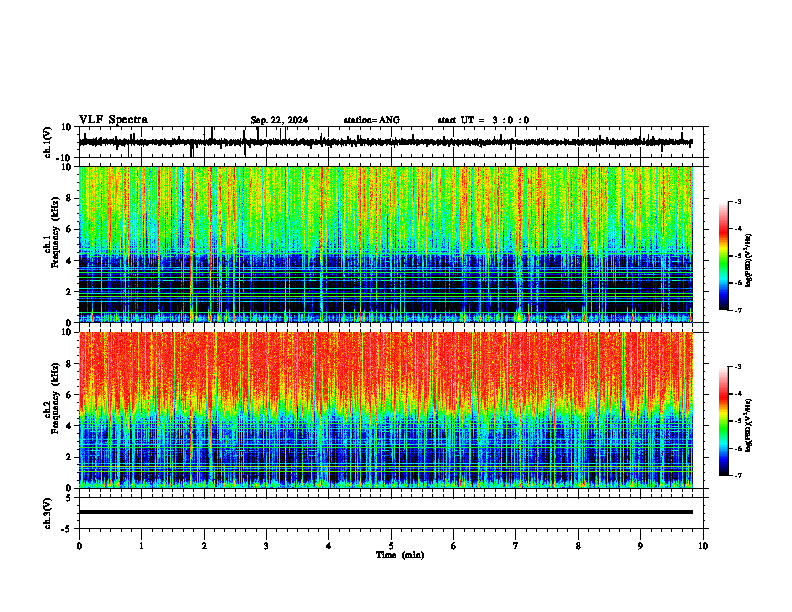The image size is (792, 612).
Task: Click the time-axis tick label "5"
Action: pos(391,546)
